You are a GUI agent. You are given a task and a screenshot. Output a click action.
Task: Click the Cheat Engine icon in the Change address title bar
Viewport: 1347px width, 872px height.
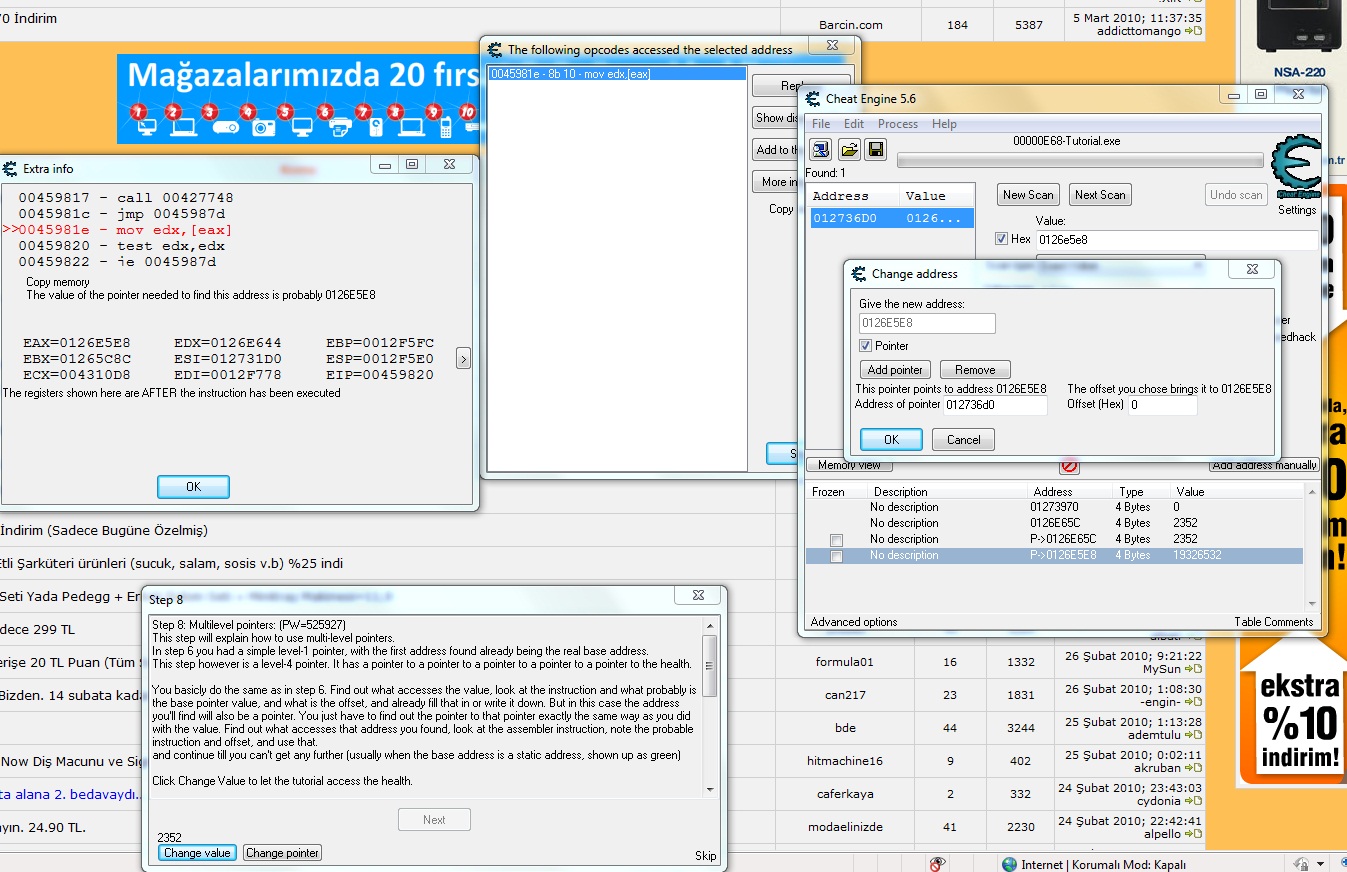click(x=858, y=274)
